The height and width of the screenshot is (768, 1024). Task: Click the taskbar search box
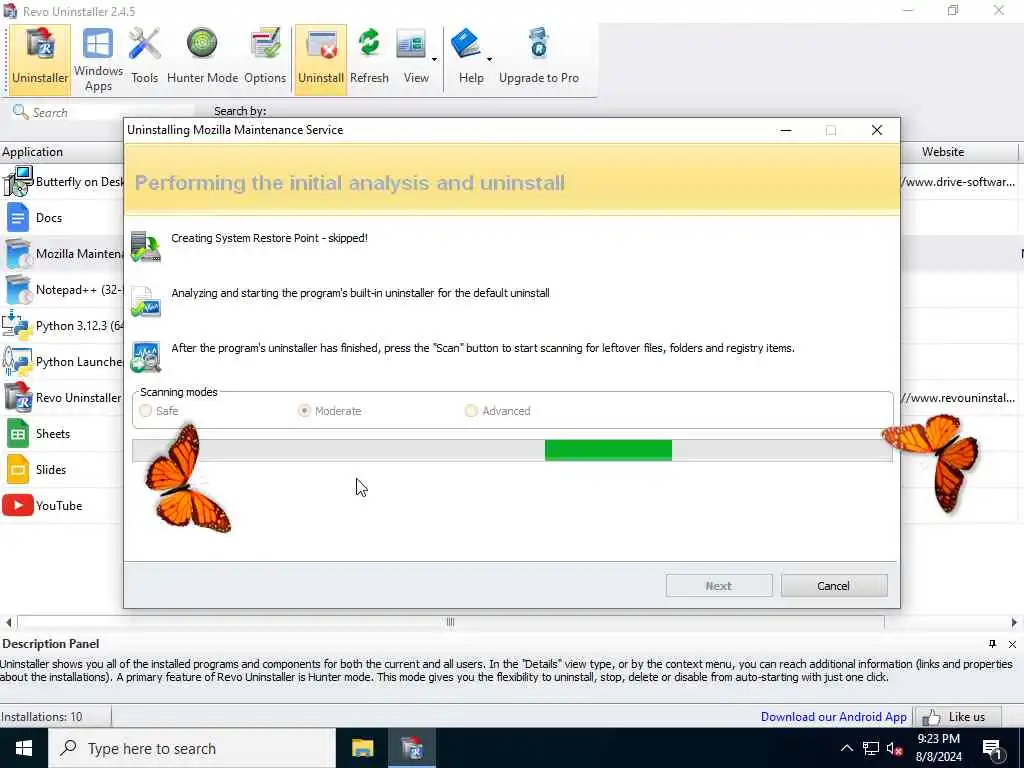coord(192,748)
